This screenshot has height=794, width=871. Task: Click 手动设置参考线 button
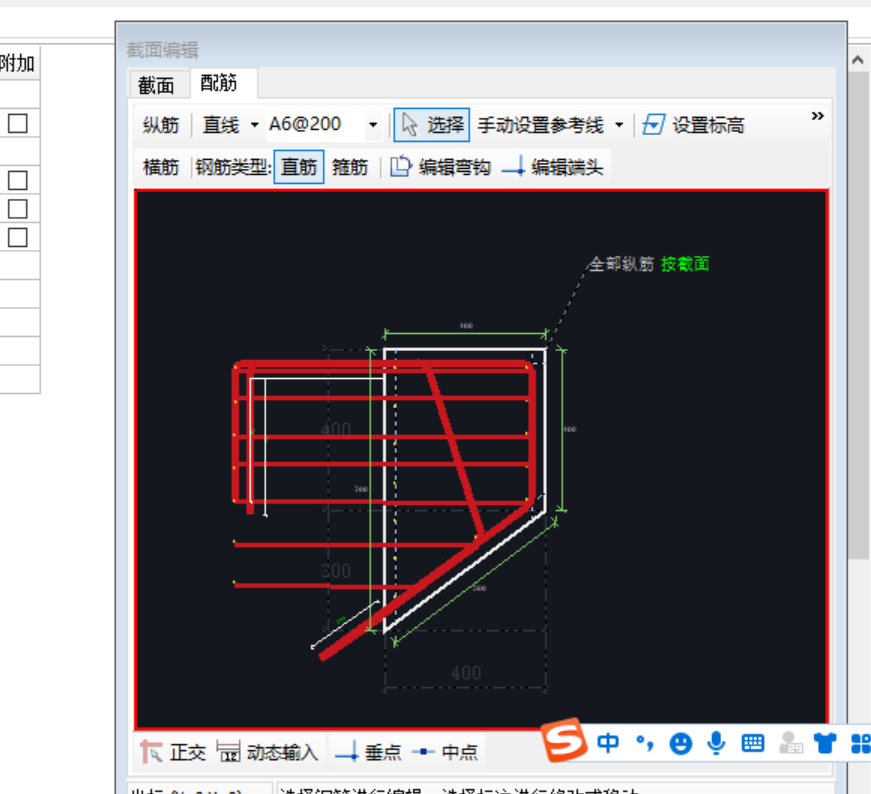click(540, 125)
